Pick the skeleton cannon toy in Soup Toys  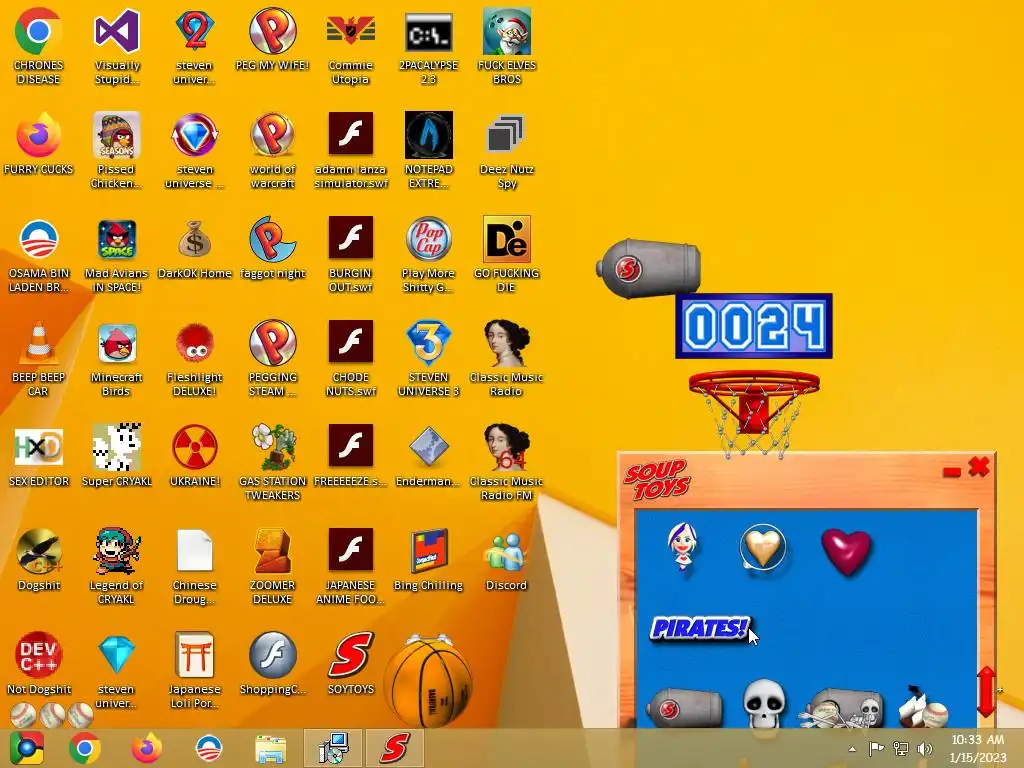pos(844,709)
